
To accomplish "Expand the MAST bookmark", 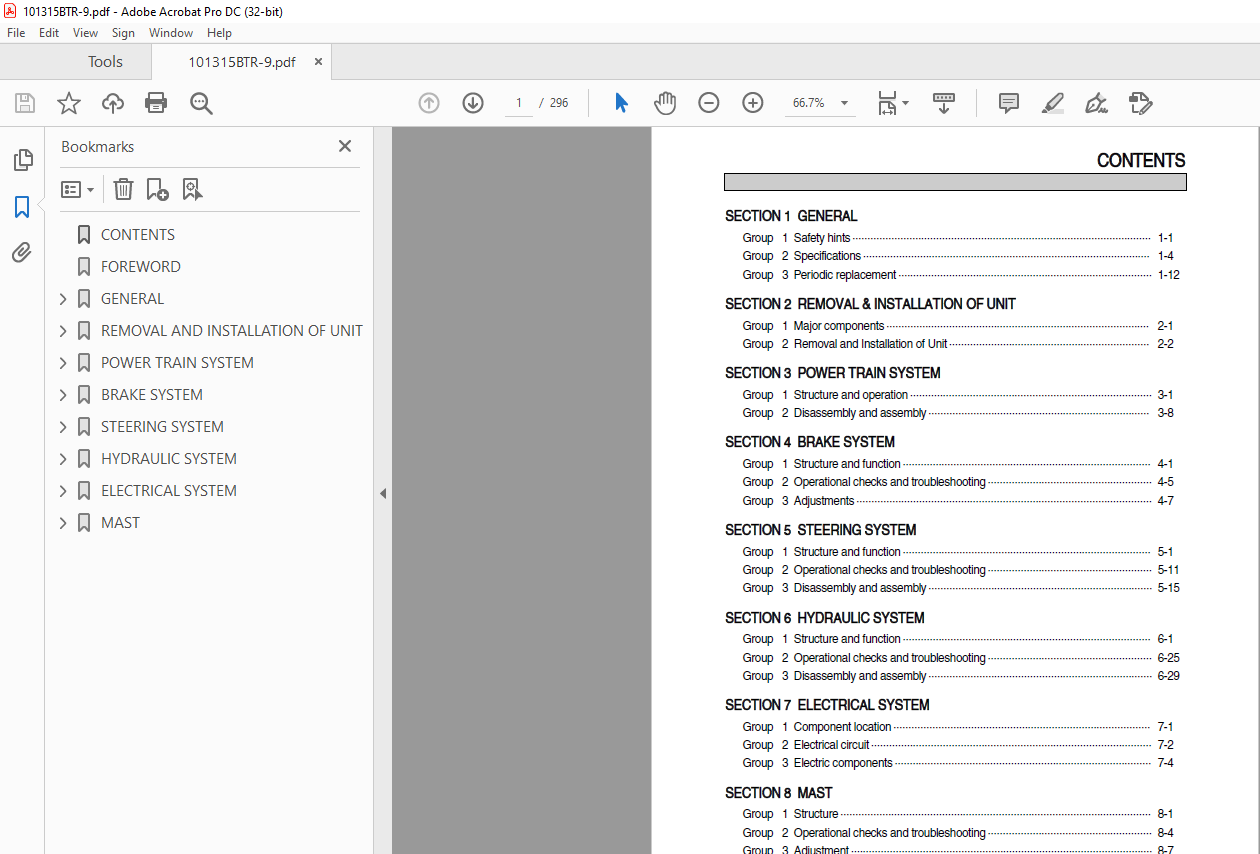I will [63, 523].
